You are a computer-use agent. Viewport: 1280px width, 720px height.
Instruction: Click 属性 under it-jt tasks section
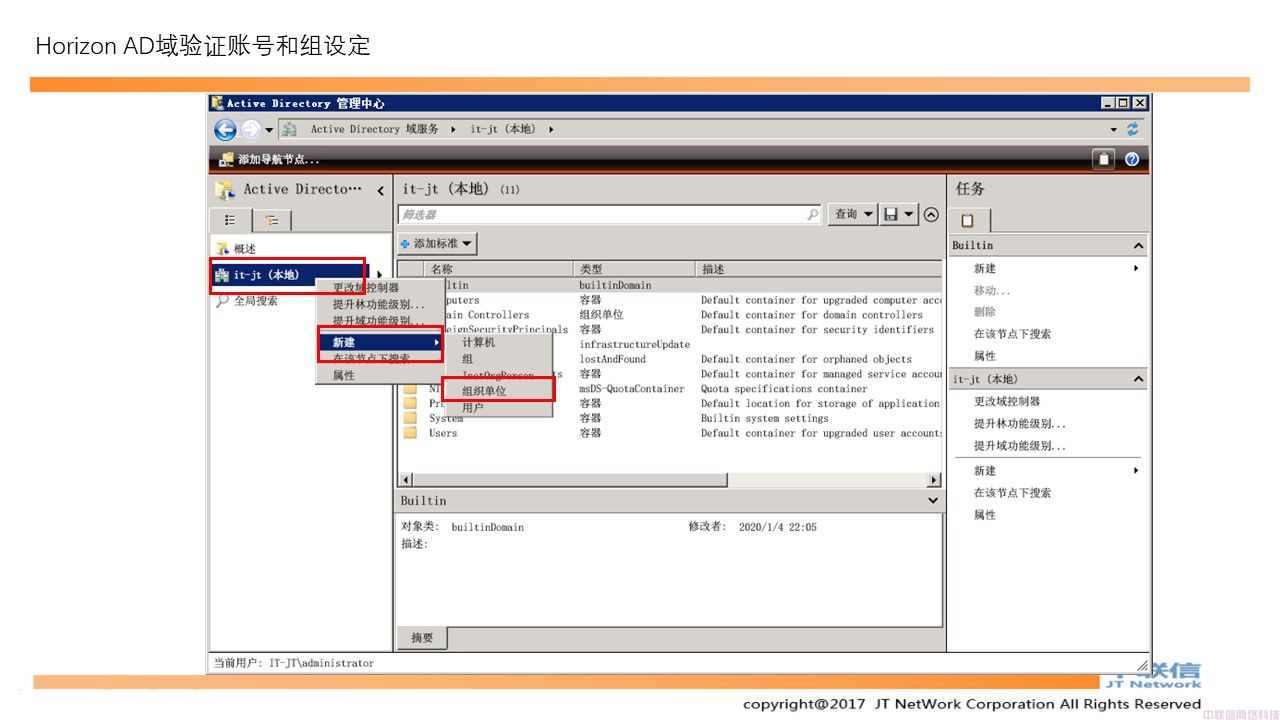pos(985,515)
